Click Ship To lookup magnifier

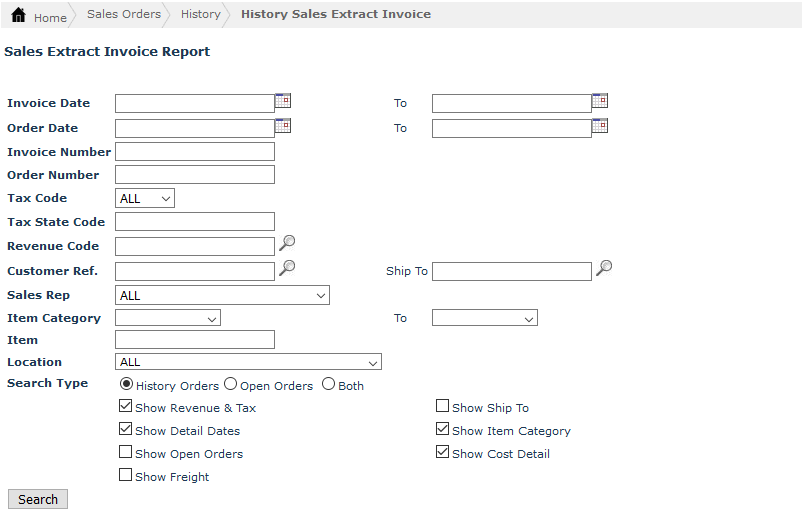[x=604, y=268]
